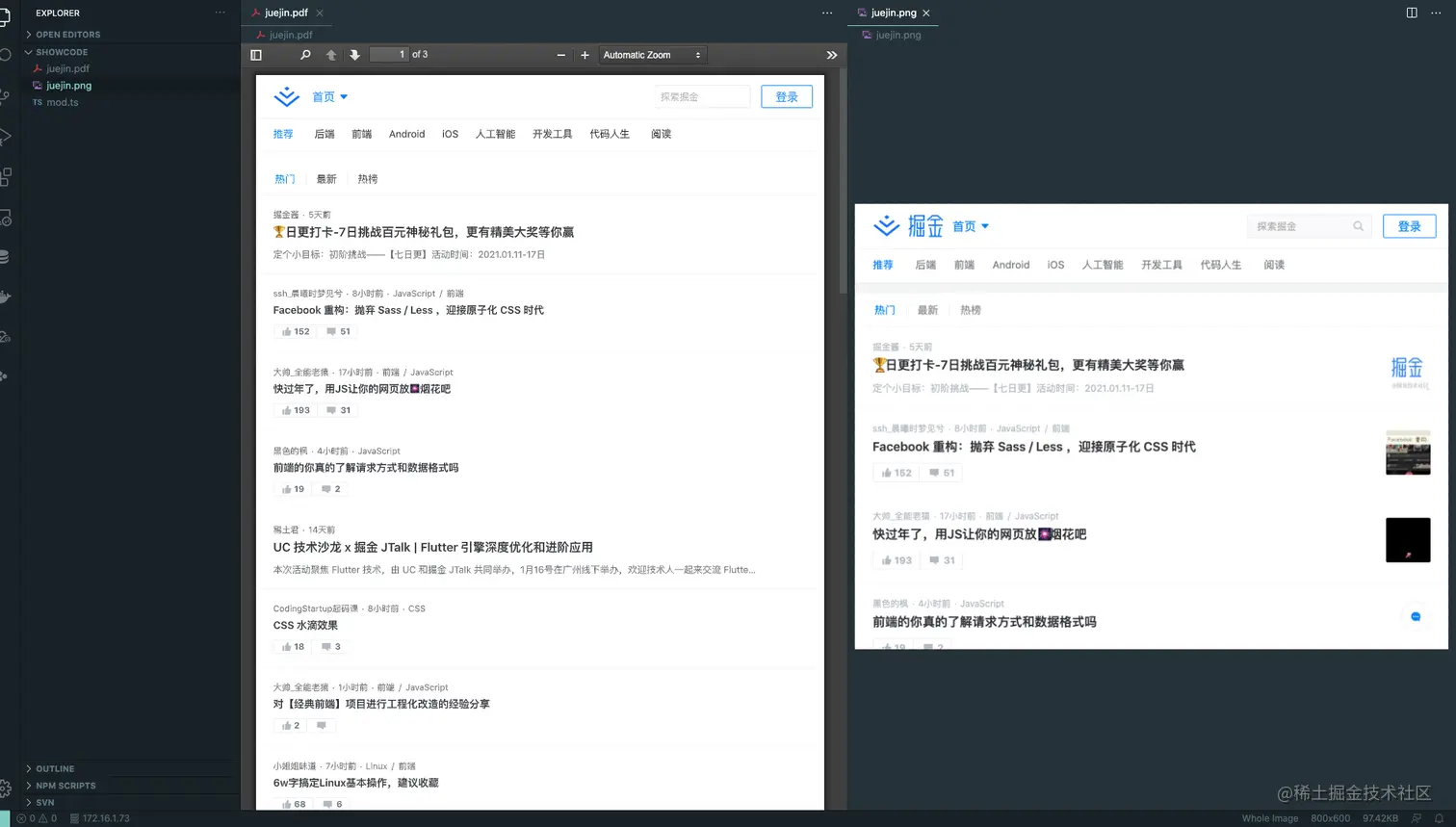Screen dimensions: 1456x827
Task: Open the Search view in activity bar
Action: point(5,55)
